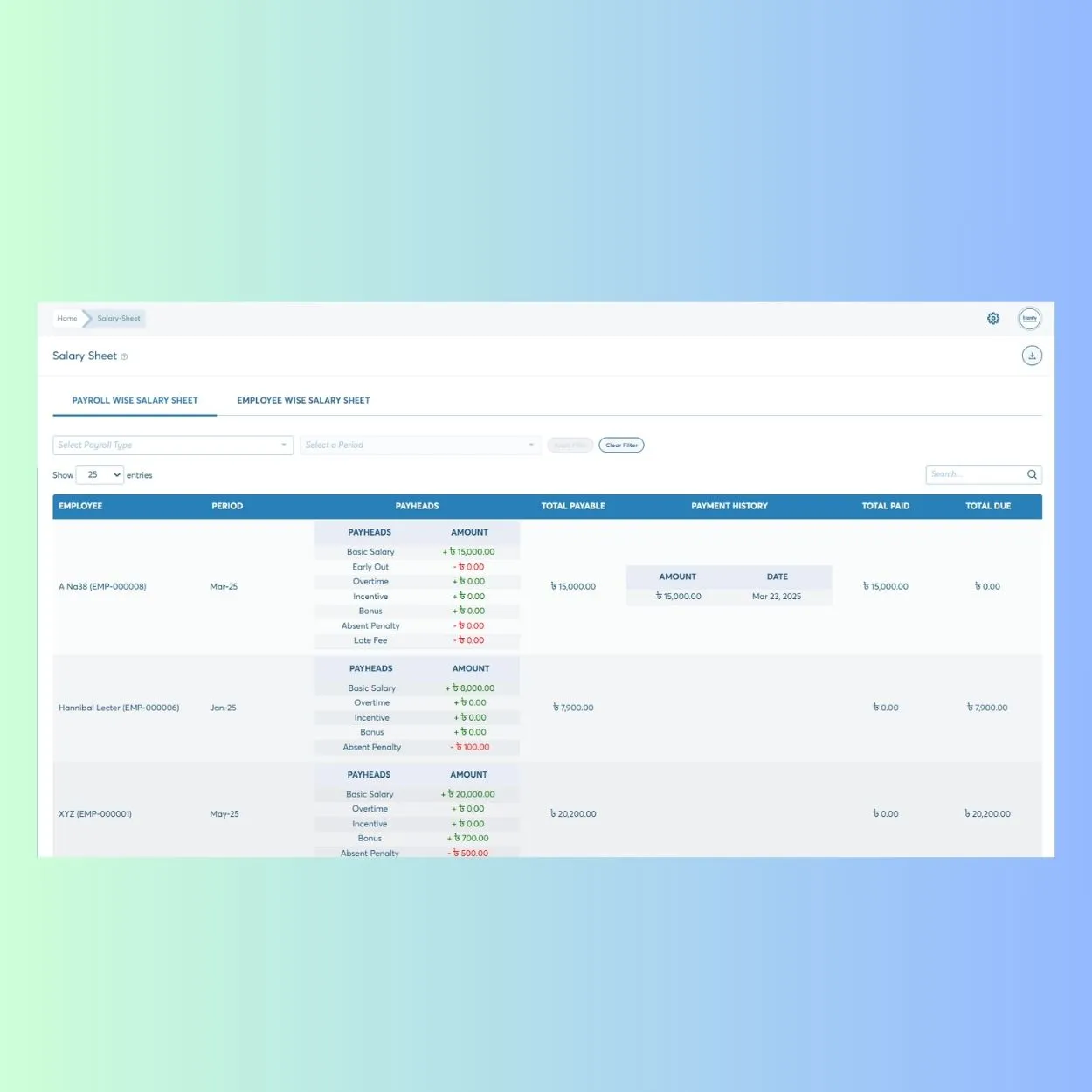Click the Clear Filter button
Screen dimensions: 1092x1092
tap(621, 445)
